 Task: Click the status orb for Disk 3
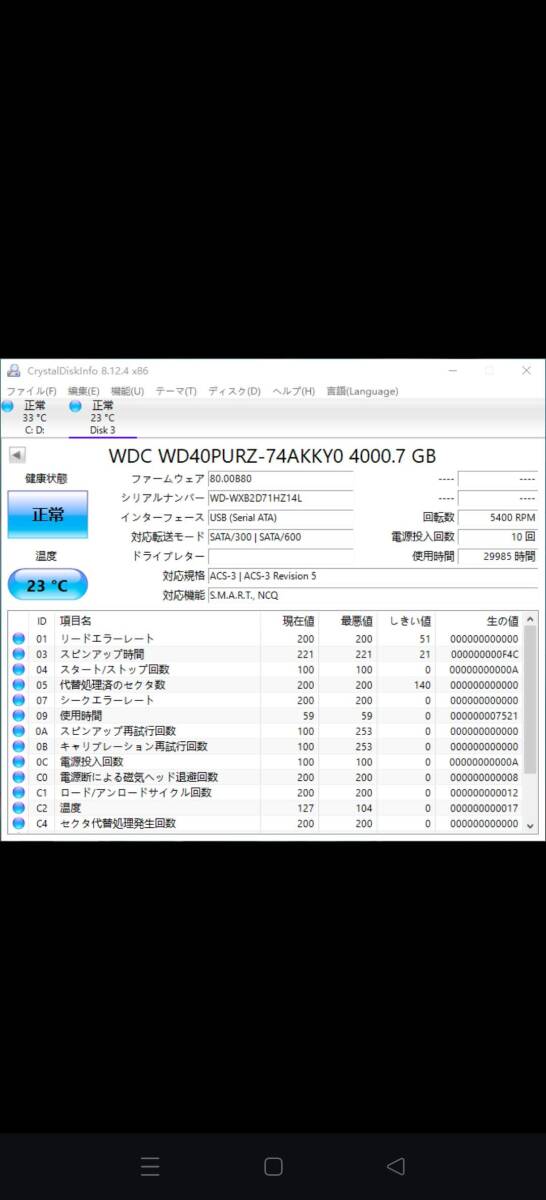[x=76, y=406]
